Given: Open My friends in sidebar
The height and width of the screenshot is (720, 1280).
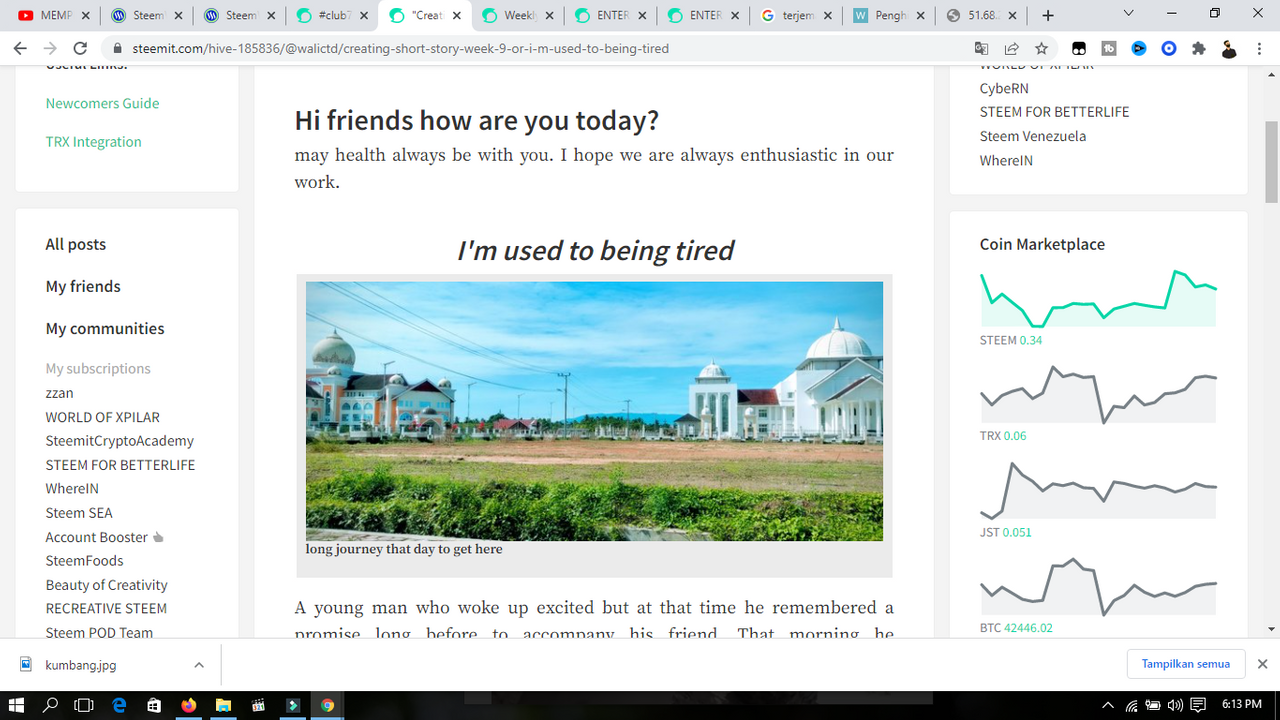Looking at the screenshot, I should coord(83,286).
